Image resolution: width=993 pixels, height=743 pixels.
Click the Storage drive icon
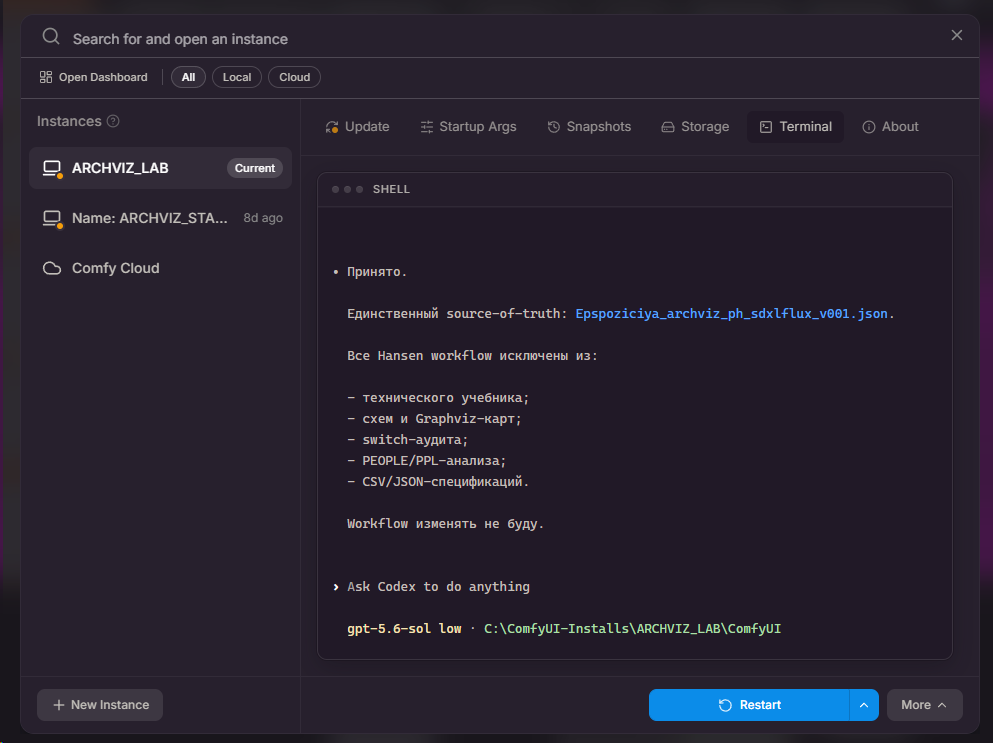click(x=668, y=127)
